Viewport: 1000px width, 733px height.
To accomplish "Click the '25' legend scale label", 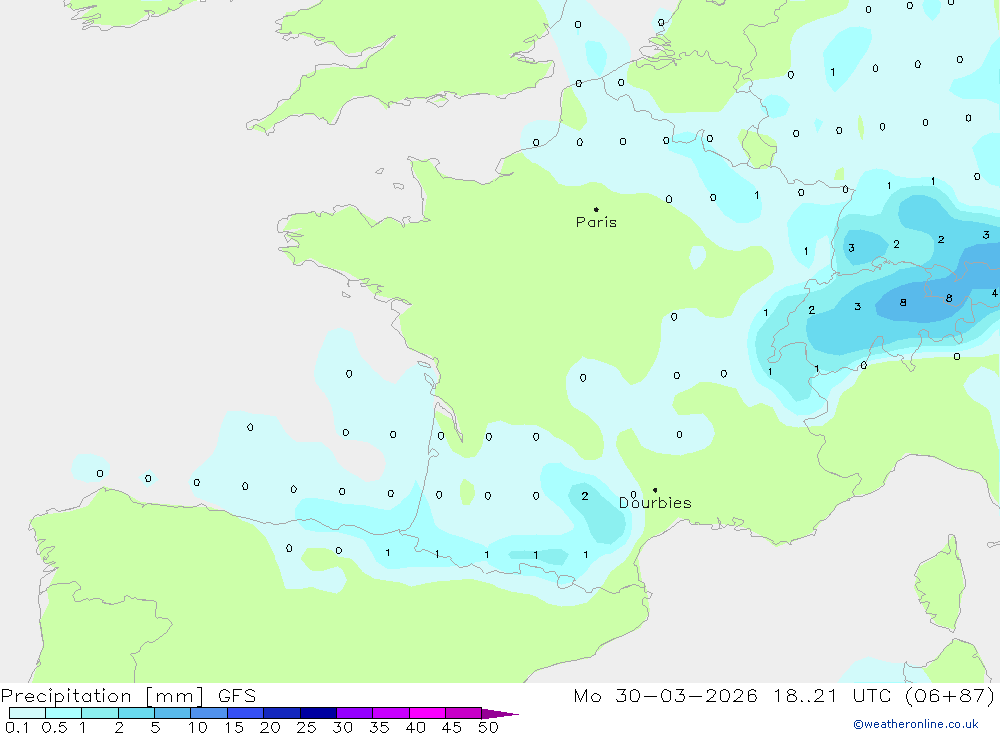I will (x=307, y=727).
